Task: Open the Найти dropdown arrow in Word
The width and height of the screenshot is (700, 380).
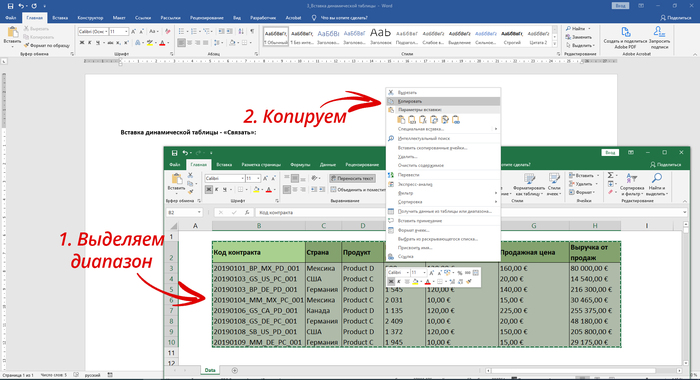Action: pos(589,29)
